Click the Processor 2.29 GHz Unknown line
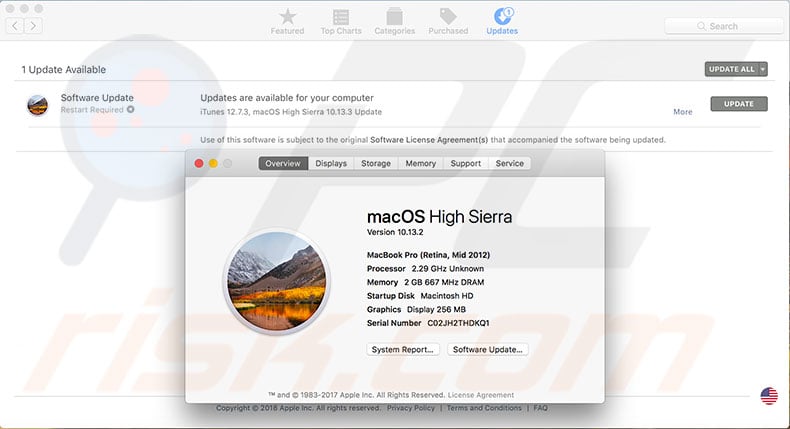 (x=425, y=269)
